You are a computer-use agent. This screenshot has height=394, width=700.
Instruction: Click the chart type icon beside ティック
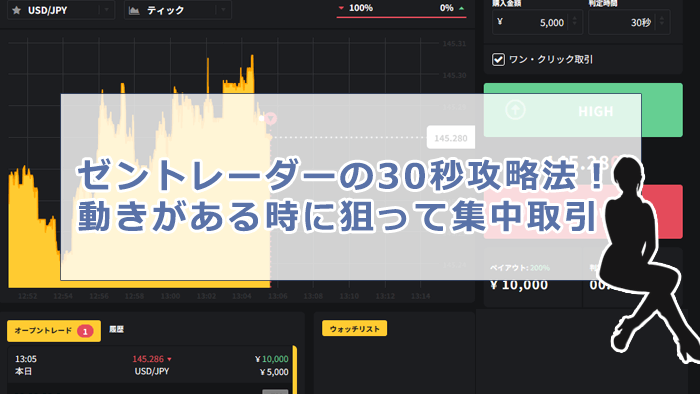(x=134, y=10)
